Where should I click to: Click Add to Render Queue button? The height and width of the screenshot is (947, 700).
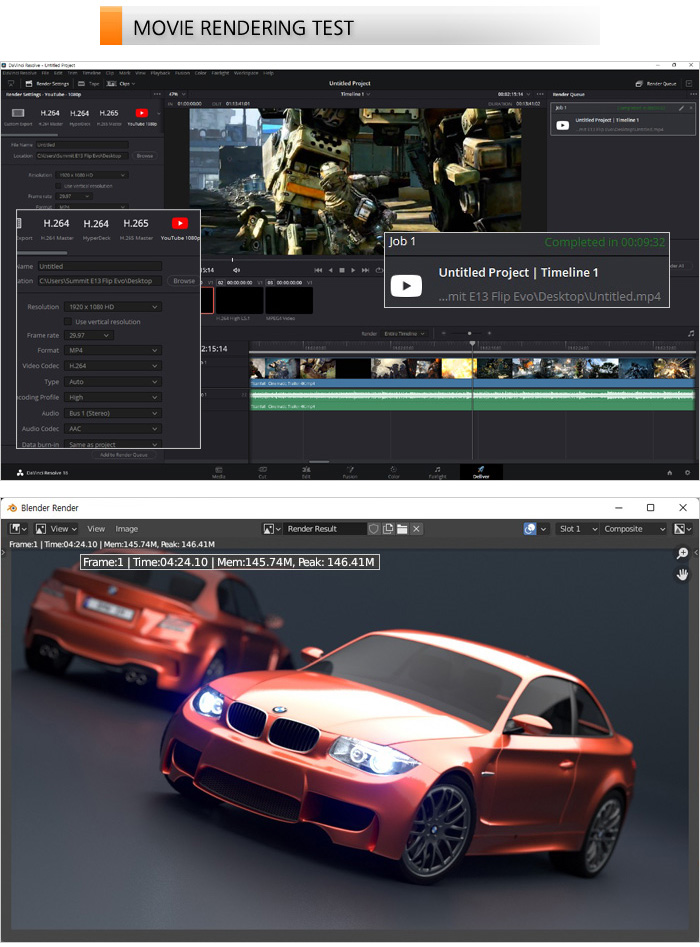pos(124,455)
